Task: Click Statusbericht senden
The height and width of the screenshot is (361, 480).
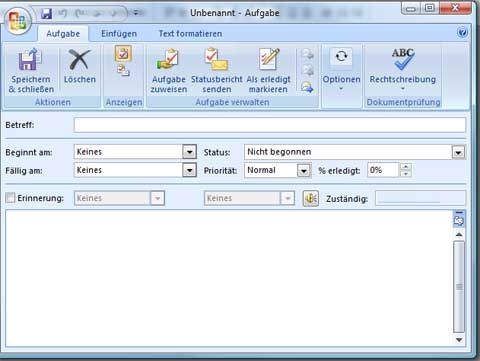Action: 216,71
